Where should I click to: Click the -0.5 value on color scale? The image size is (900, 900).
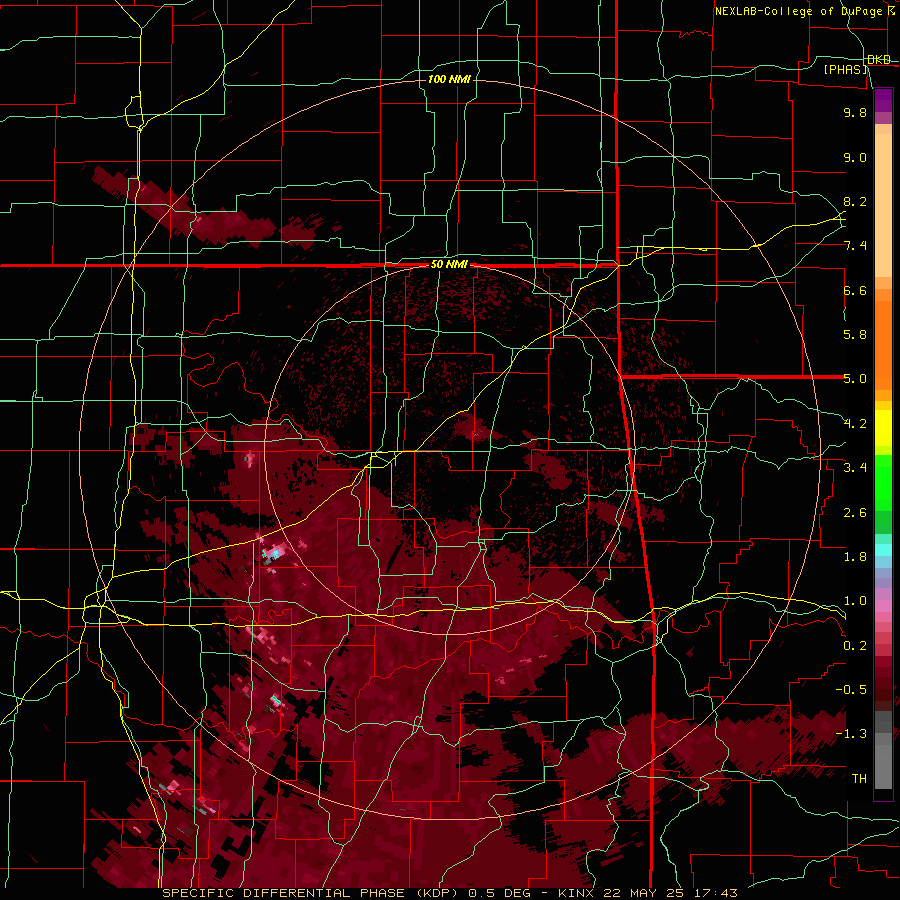click(851, 690)
